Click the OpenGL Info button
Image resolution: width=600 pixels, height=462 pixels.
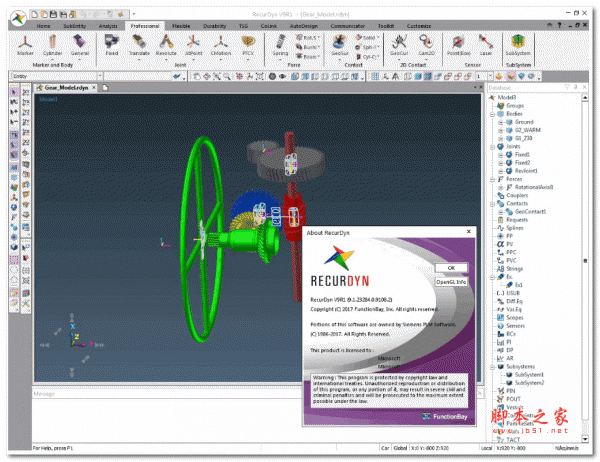(450, 282)
